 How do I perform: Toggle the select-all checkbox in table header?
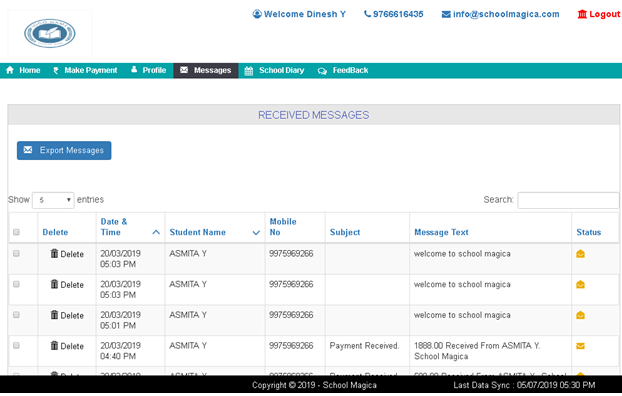coord(16,232)
